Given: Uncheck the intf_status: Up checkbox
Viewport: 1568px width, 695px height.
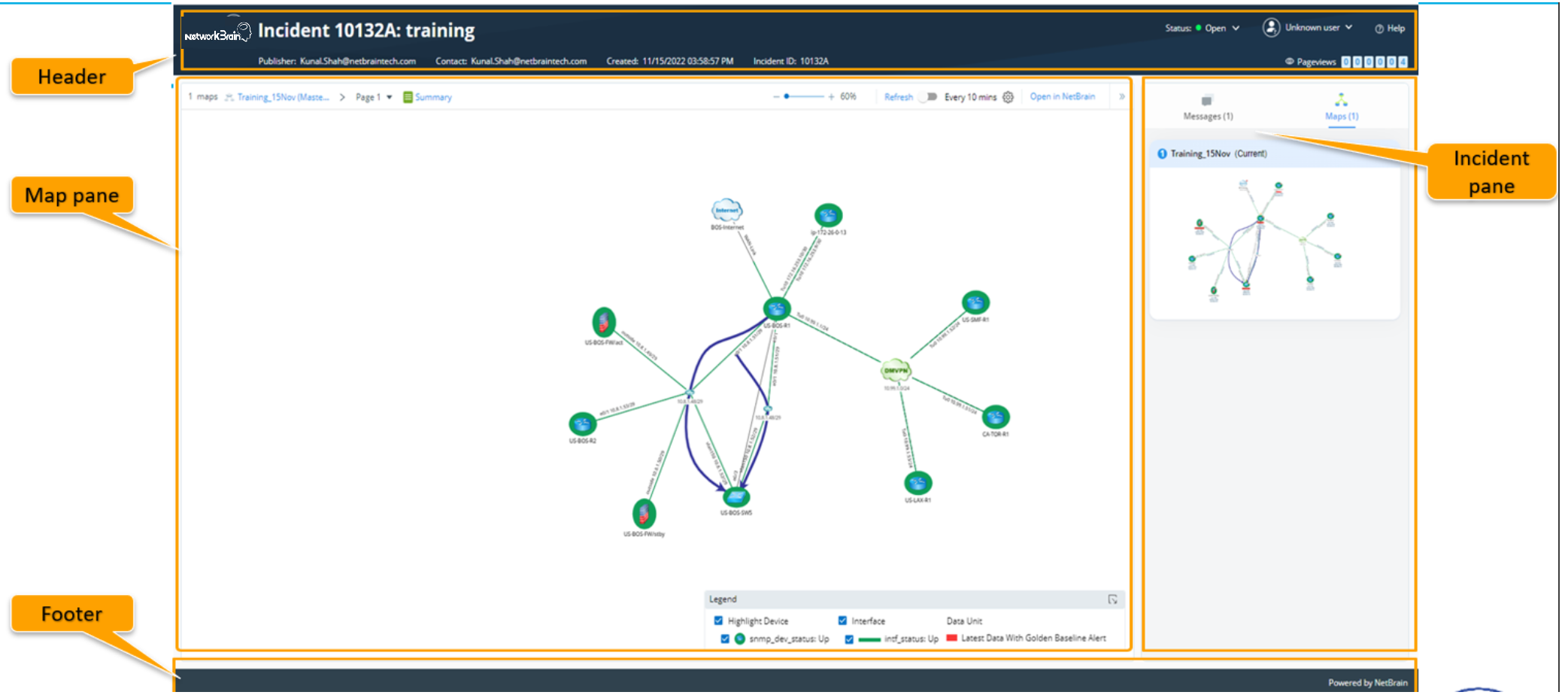Looking at the screenshot, I should (x=849, y=639).
